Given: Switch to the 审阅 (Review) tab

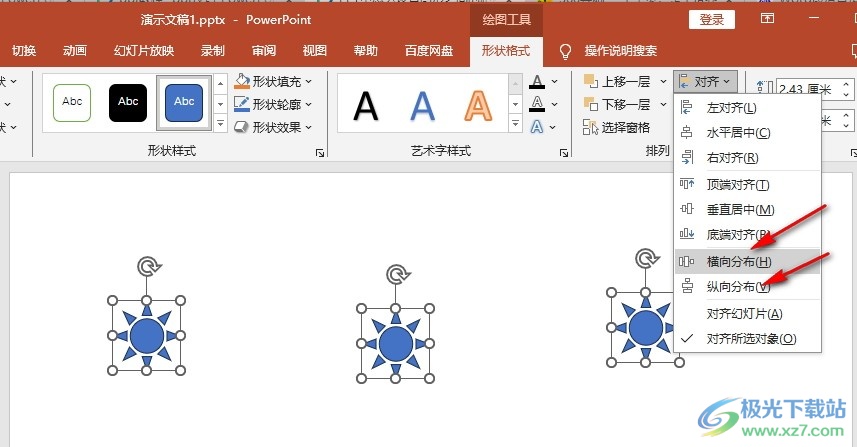Looking at the screenshot, I should (264, 51).
